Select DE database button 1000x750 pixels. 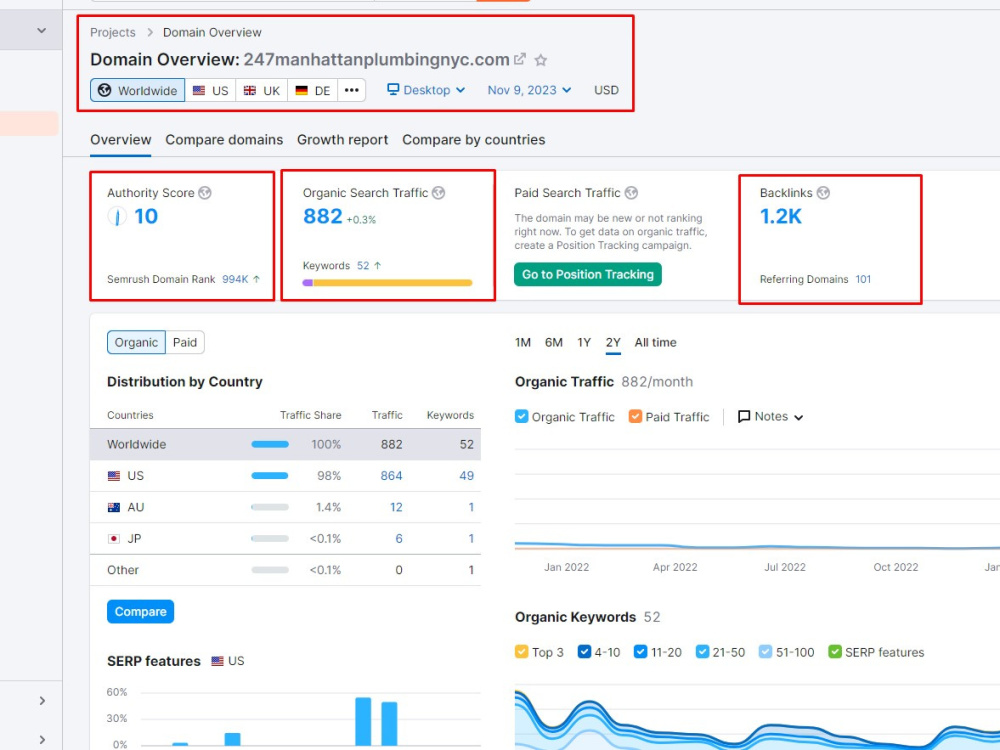click(x=312, y=90)
